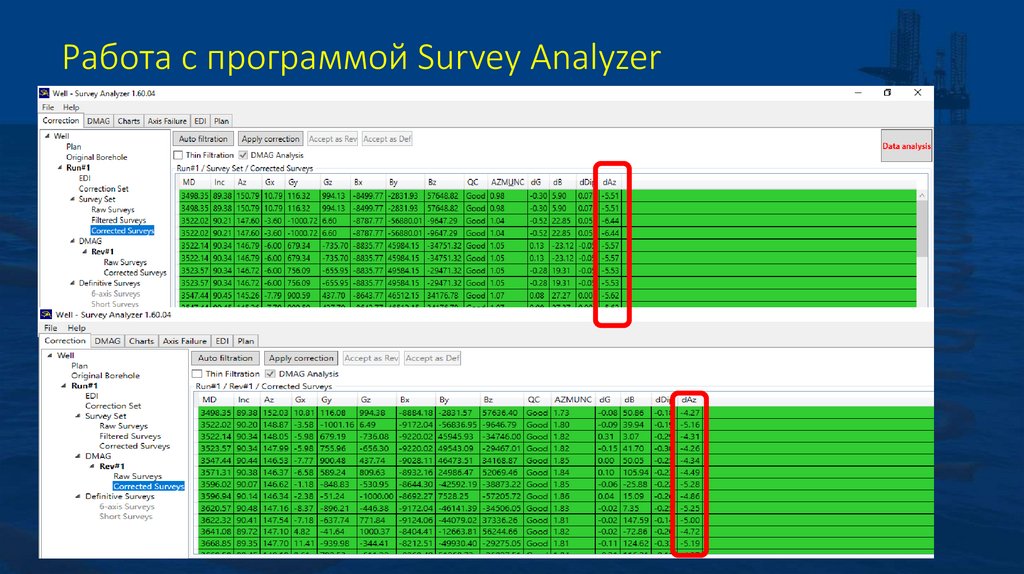Image resolution: width=1024 pixels, height=574 pixels.
Task: Click QC column header in upper window table
Action: point(473,182)
